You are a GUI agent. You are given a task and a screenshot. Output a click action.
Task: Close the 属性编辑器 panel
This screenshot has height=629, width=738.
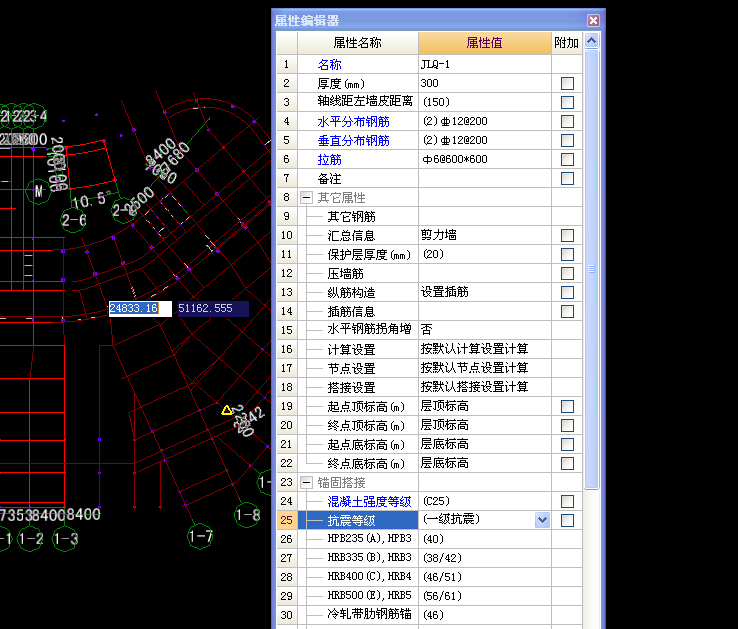coord(593,20)
